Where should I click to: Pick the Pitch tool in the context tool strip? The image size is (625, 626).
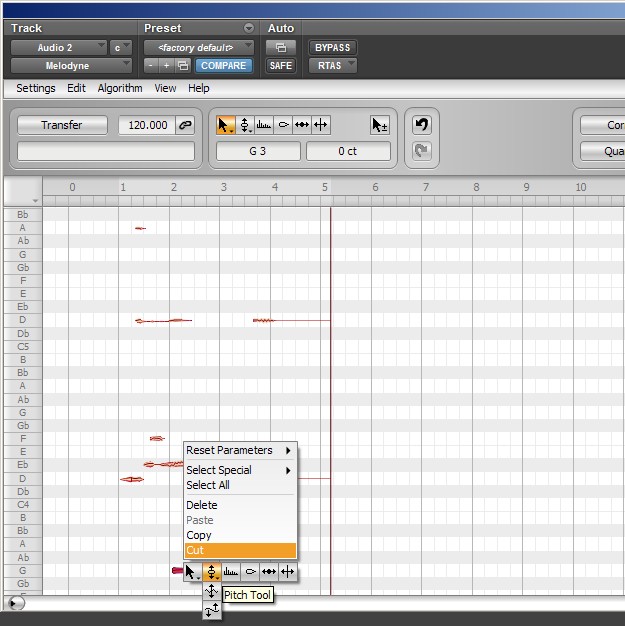pyautogui.click(x=212, y=572)
